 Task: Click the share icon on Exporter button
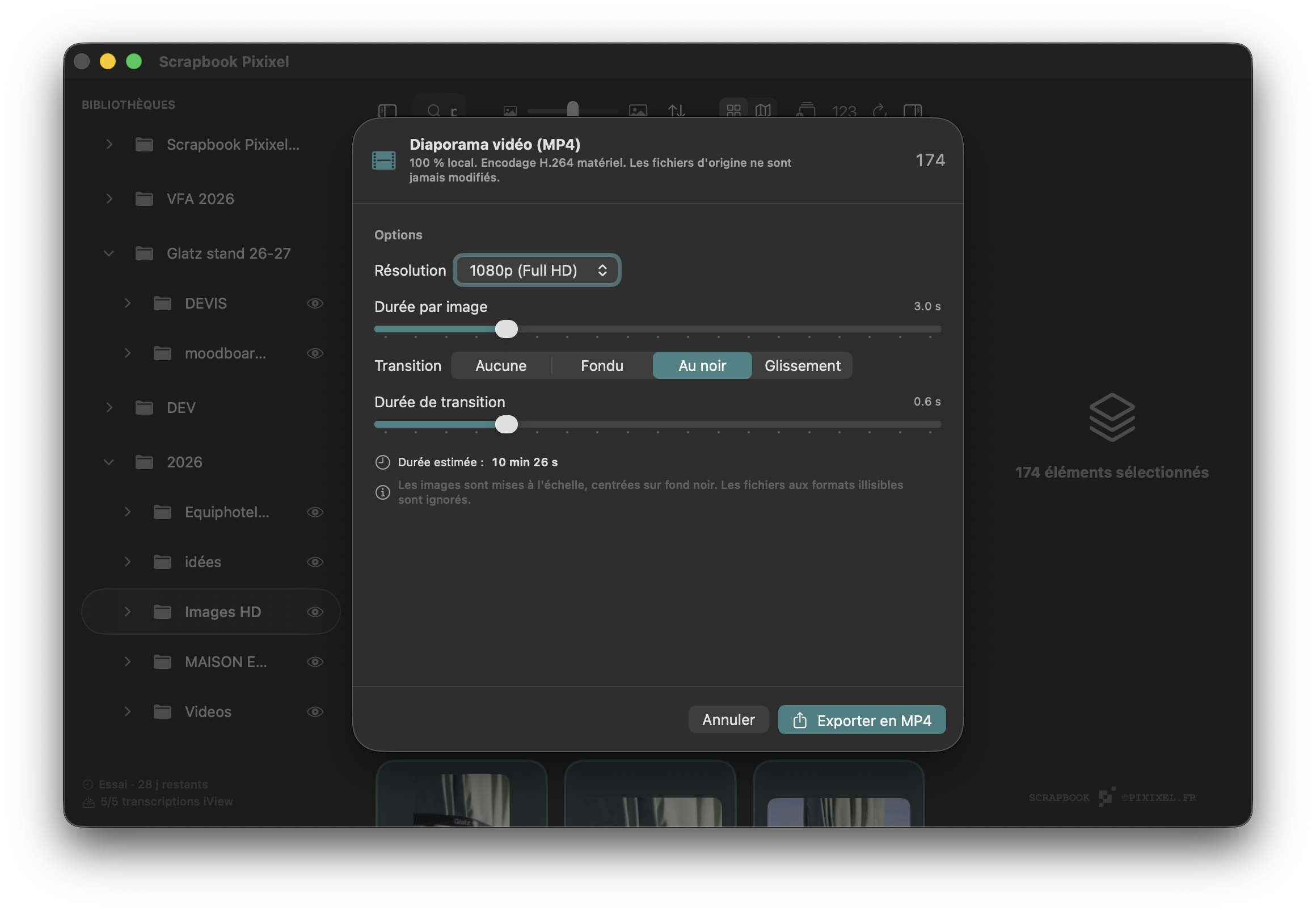(x=800, y=720)
